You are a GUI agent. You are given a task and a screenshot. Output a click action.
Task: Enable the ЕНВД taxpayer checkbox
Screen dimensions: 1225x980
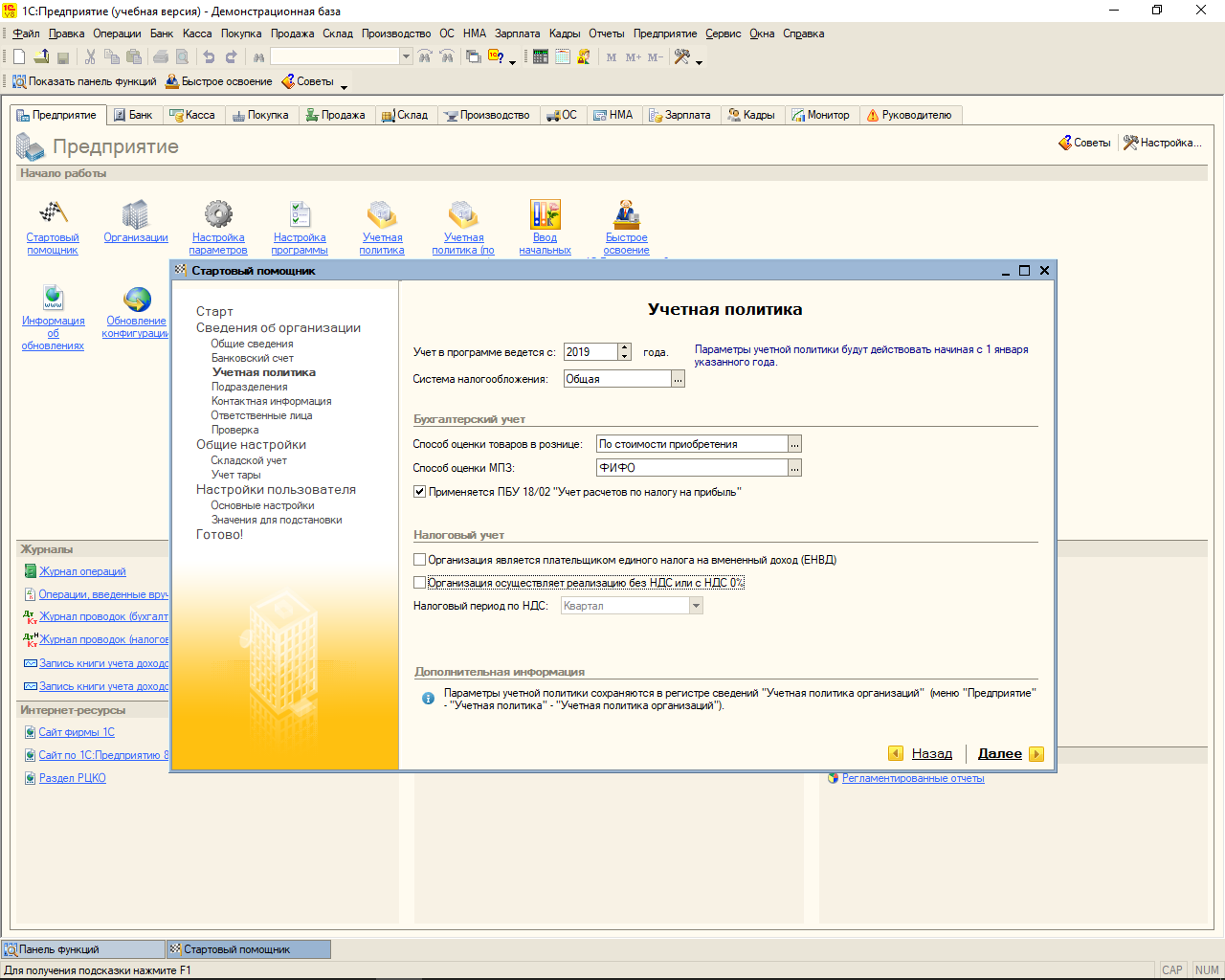click(419, 560)
